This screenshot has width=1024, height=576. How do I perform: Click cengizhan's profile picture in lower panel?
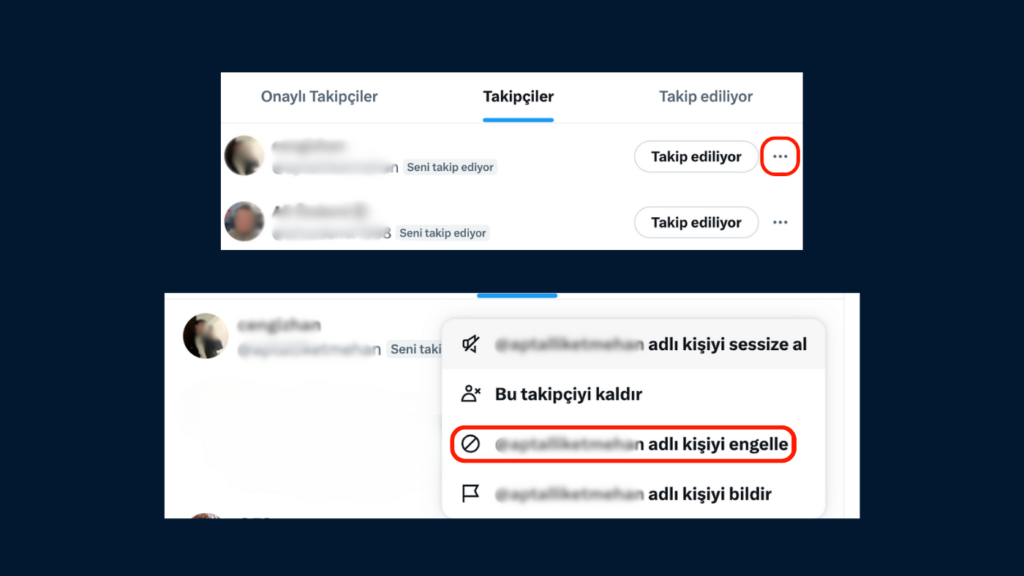pyautogui.click(x=206, y=336)
